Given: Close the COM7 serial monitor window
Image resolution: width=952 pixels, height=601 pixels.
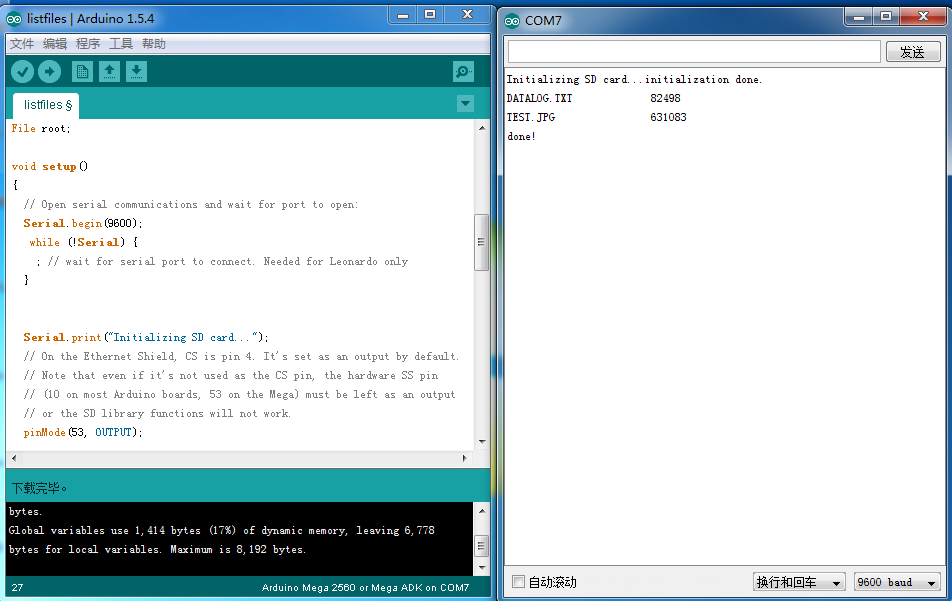Looking at the screenshot, I should point(923,16).
